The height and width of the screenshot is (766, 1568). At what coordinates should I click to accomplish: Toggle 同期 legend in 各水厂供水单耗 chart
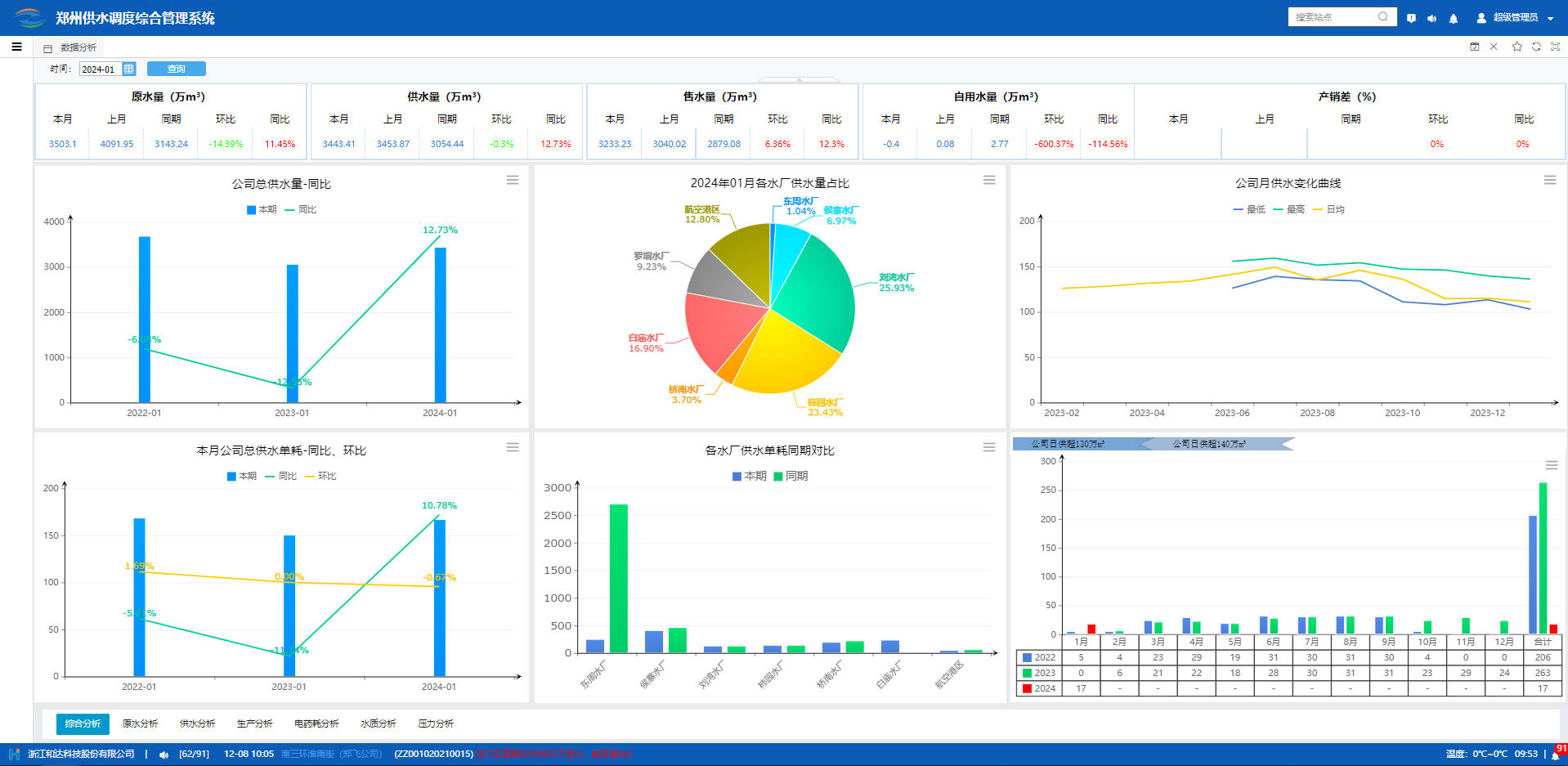[x=791, y=476]
